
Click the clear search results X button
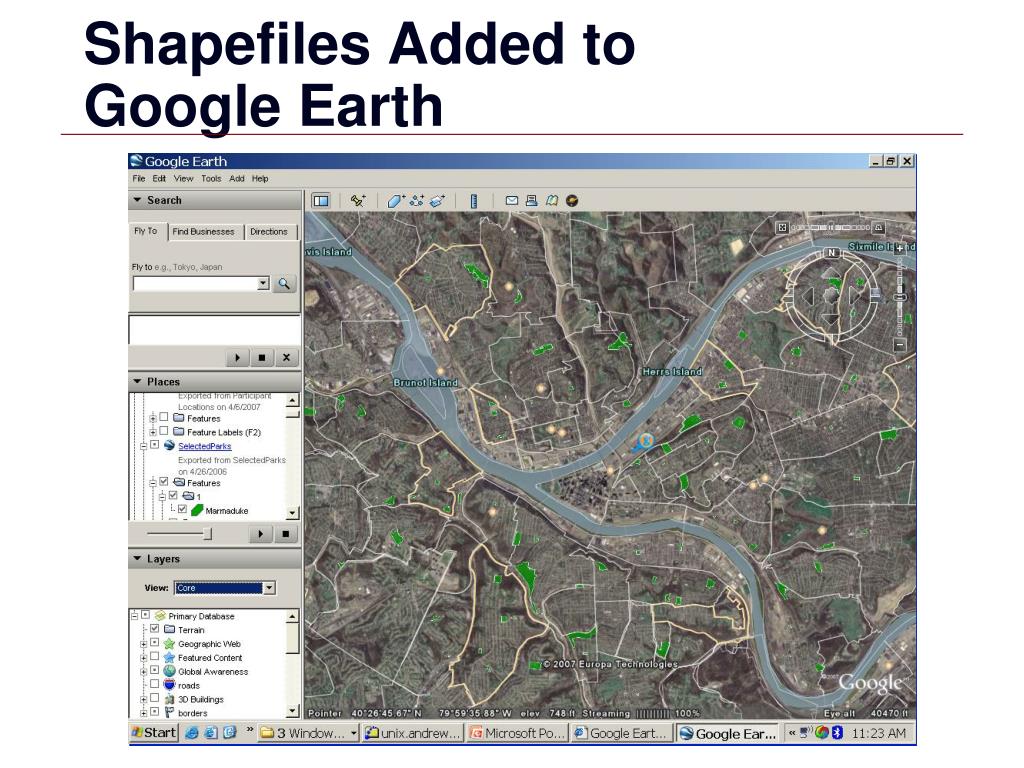point(286,357)
